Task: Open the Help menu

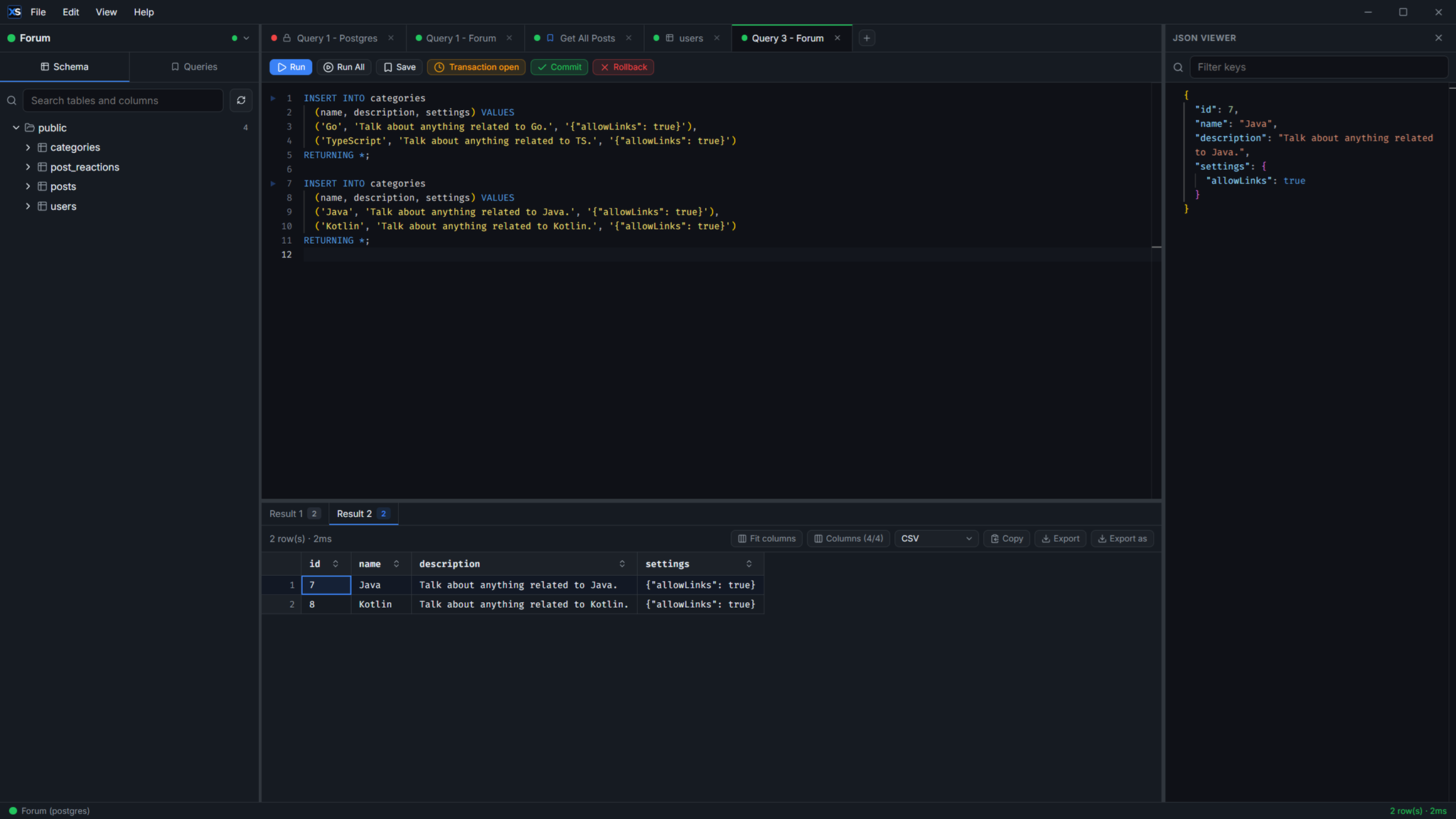Action: [144, 12]
